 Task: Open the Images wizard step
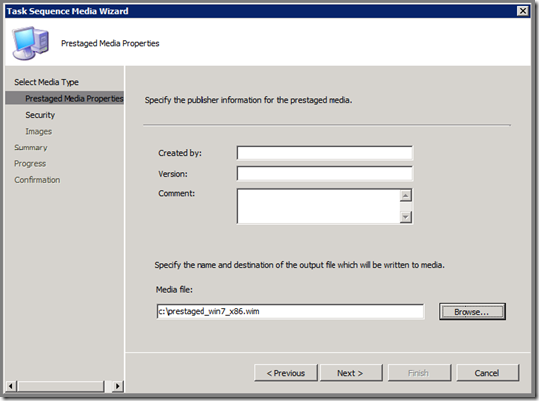(x=38, y=131)
